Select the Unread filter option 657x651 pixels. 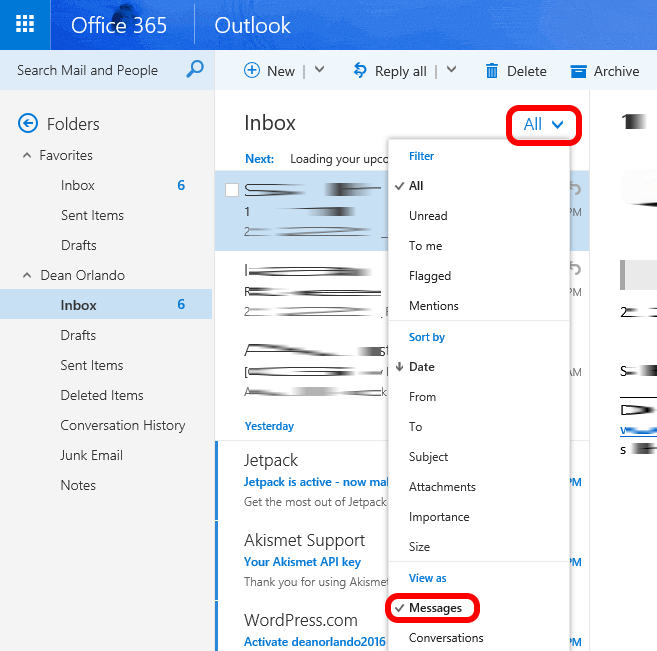(x=428, y=216)
